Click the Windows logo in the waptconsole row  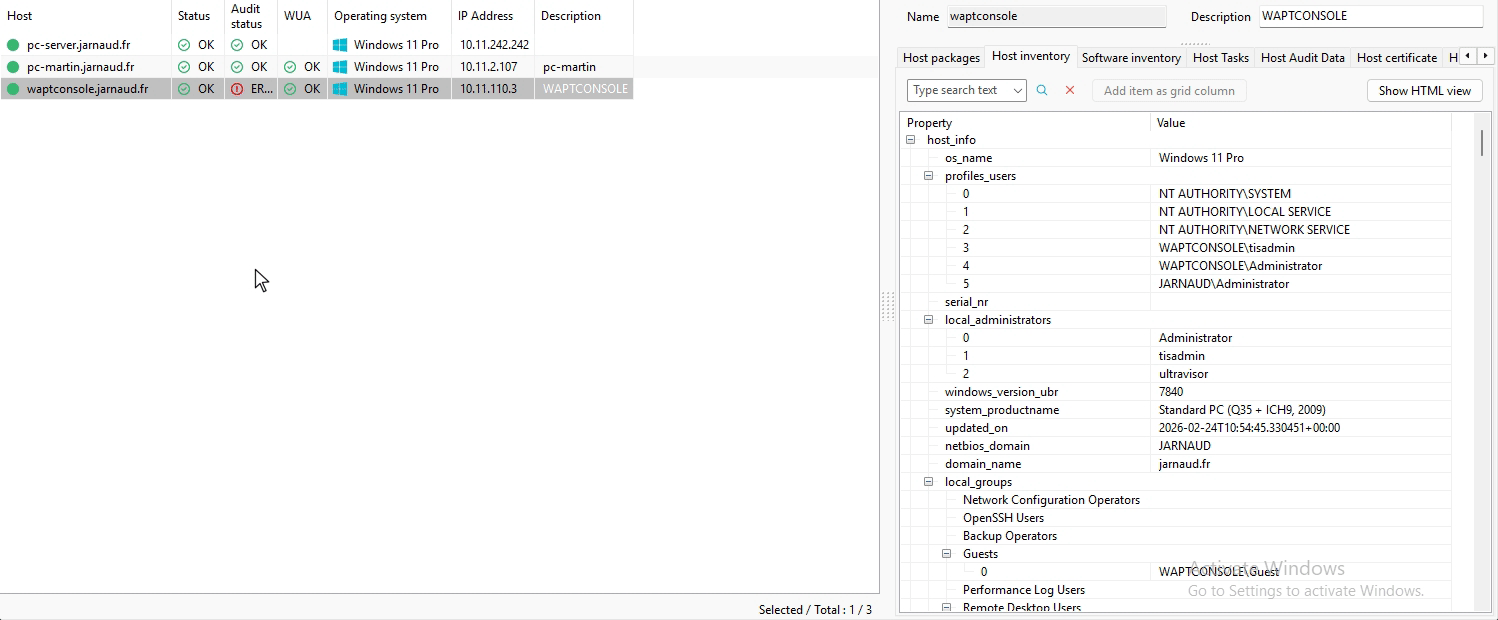point(340,88)
